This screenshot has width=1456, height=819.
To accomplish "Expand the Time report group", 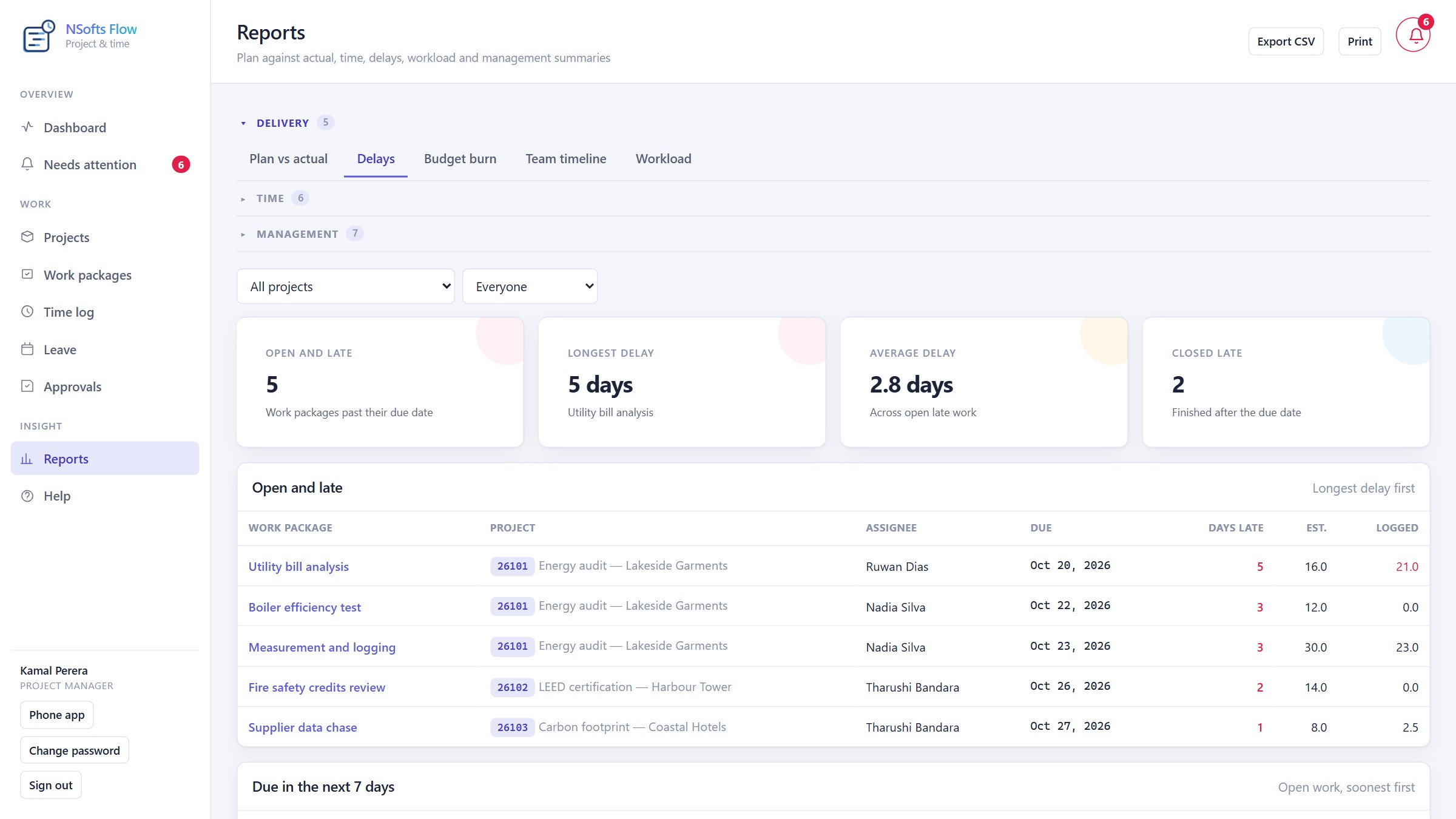I will point(270,198).
